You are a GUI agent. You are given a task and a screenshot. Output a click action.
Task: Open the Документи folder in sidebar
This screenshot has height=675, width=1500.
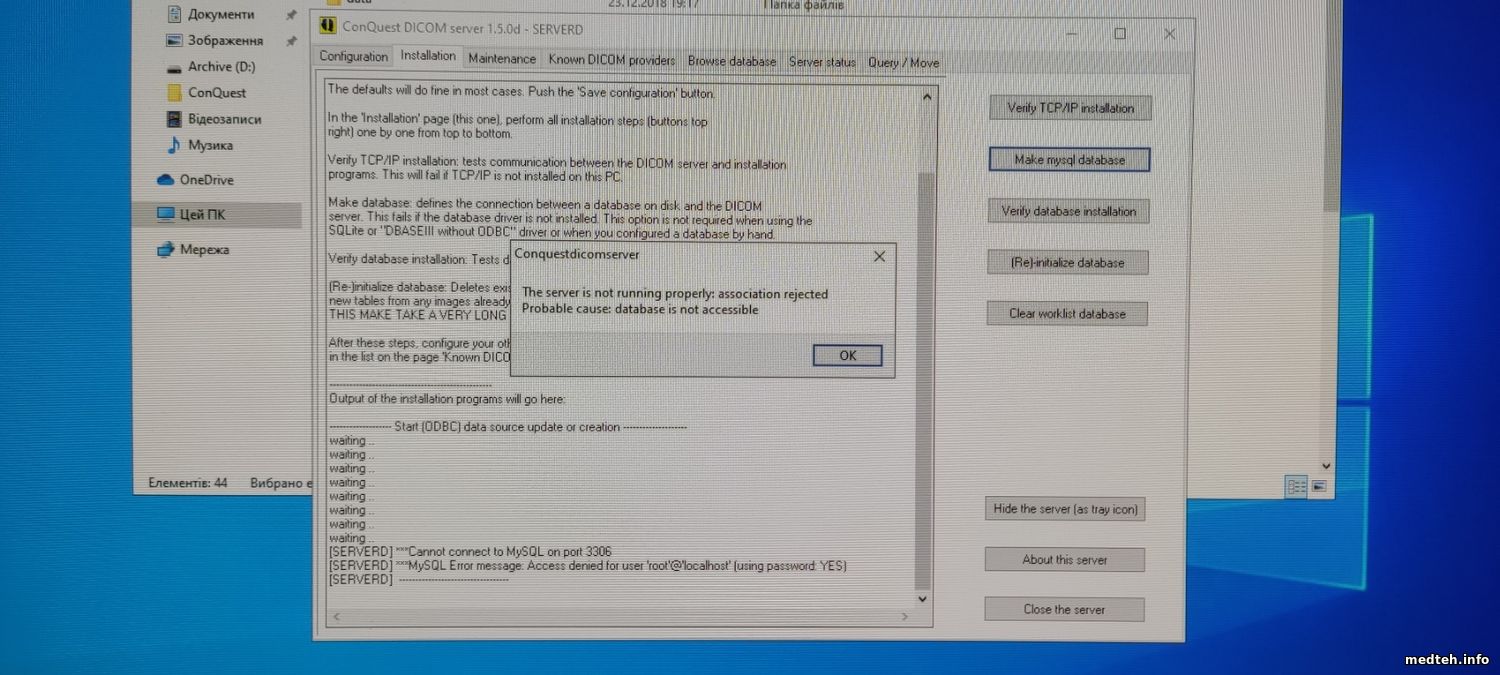(221, 15)
